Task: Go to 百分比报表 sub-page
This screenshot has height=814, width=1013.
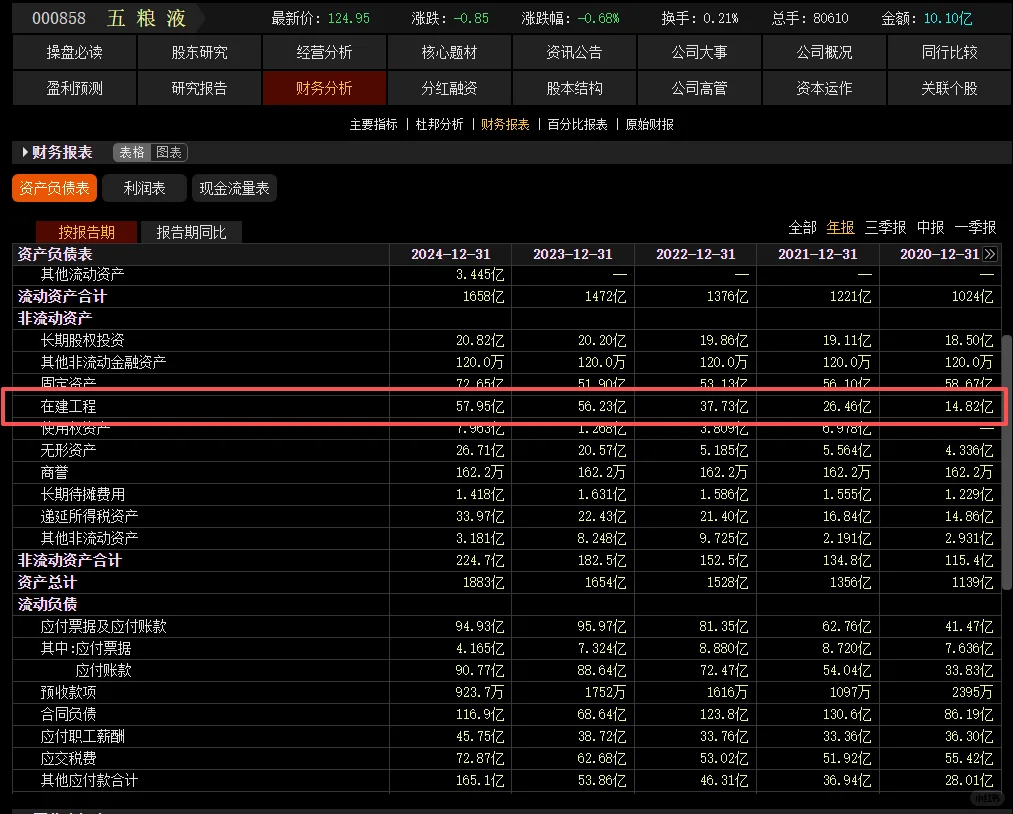Action: tap(578, 124)
